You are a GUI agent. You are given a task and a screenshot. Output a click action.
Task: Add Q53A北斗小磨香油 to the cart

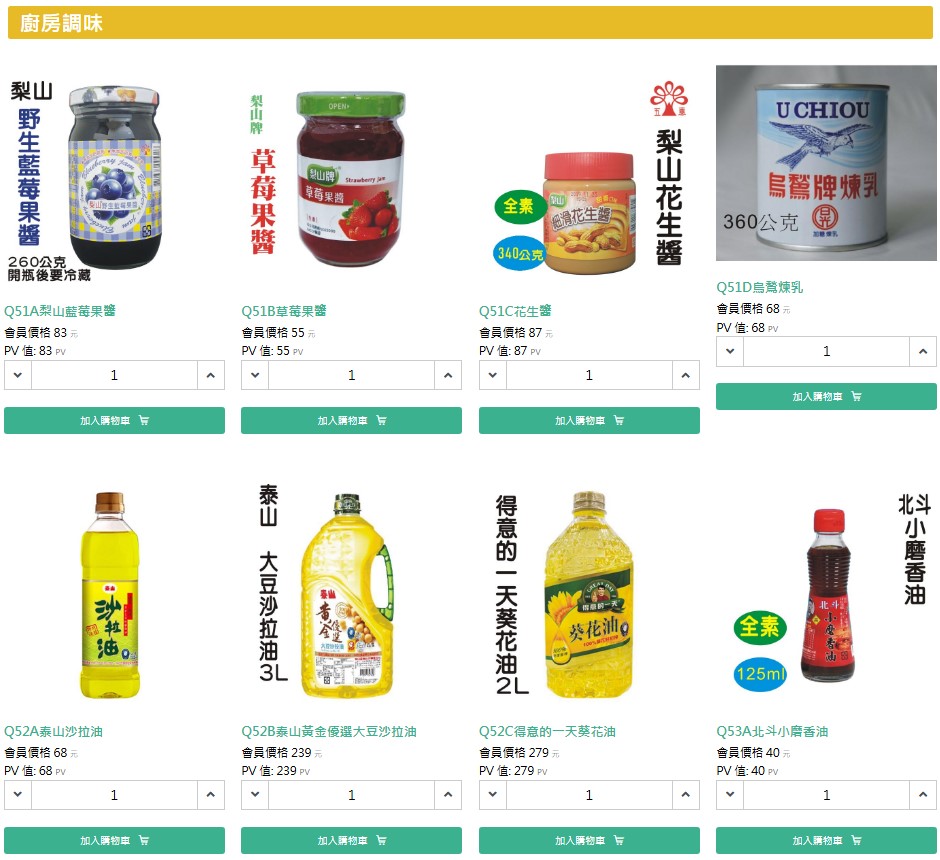[826, 841]
